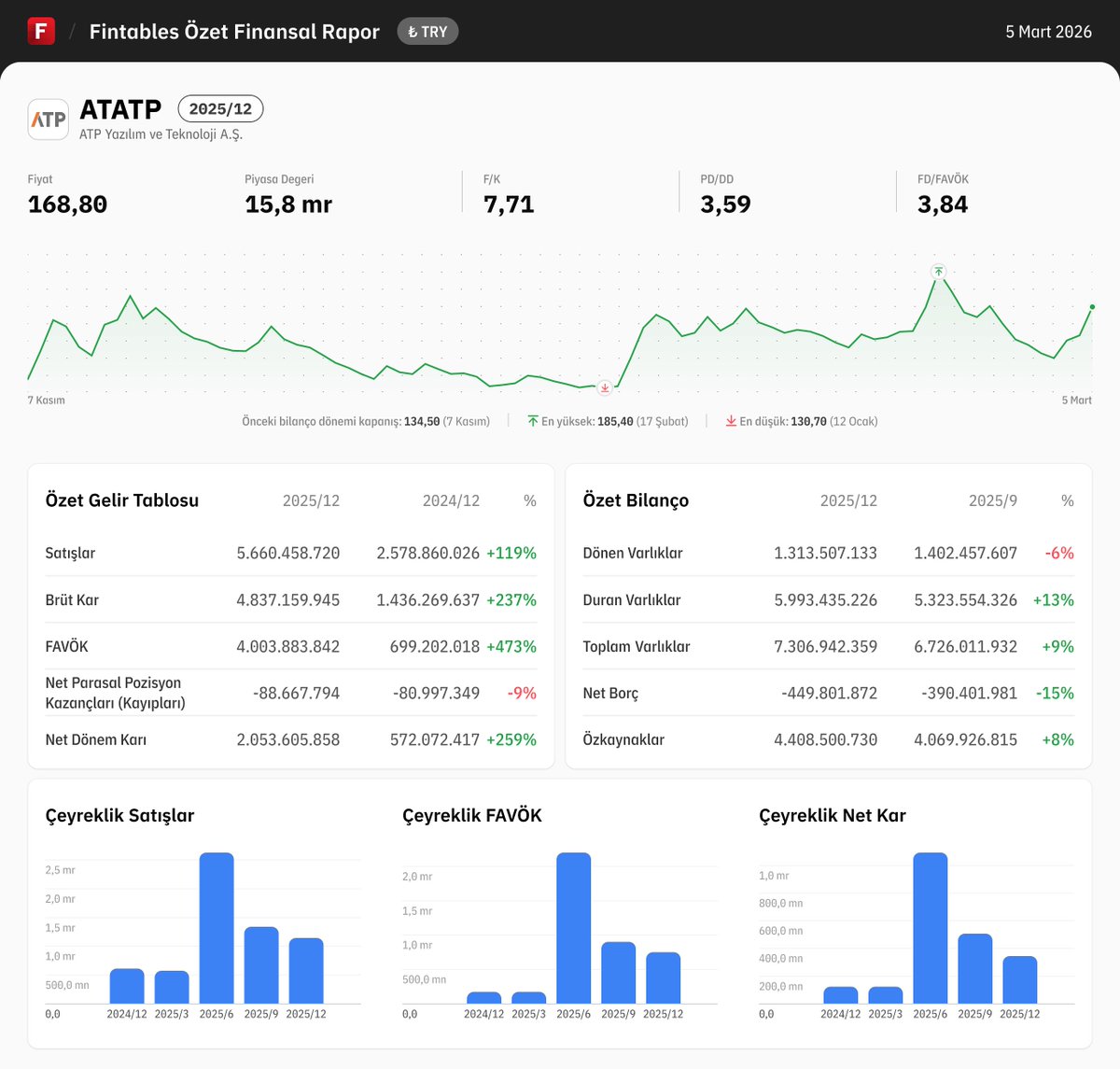Image resolution: width=1120 pixels, height=1069 pixels.
Task: Click the report date 5 Mart 2026
Action: [1048, 32]
